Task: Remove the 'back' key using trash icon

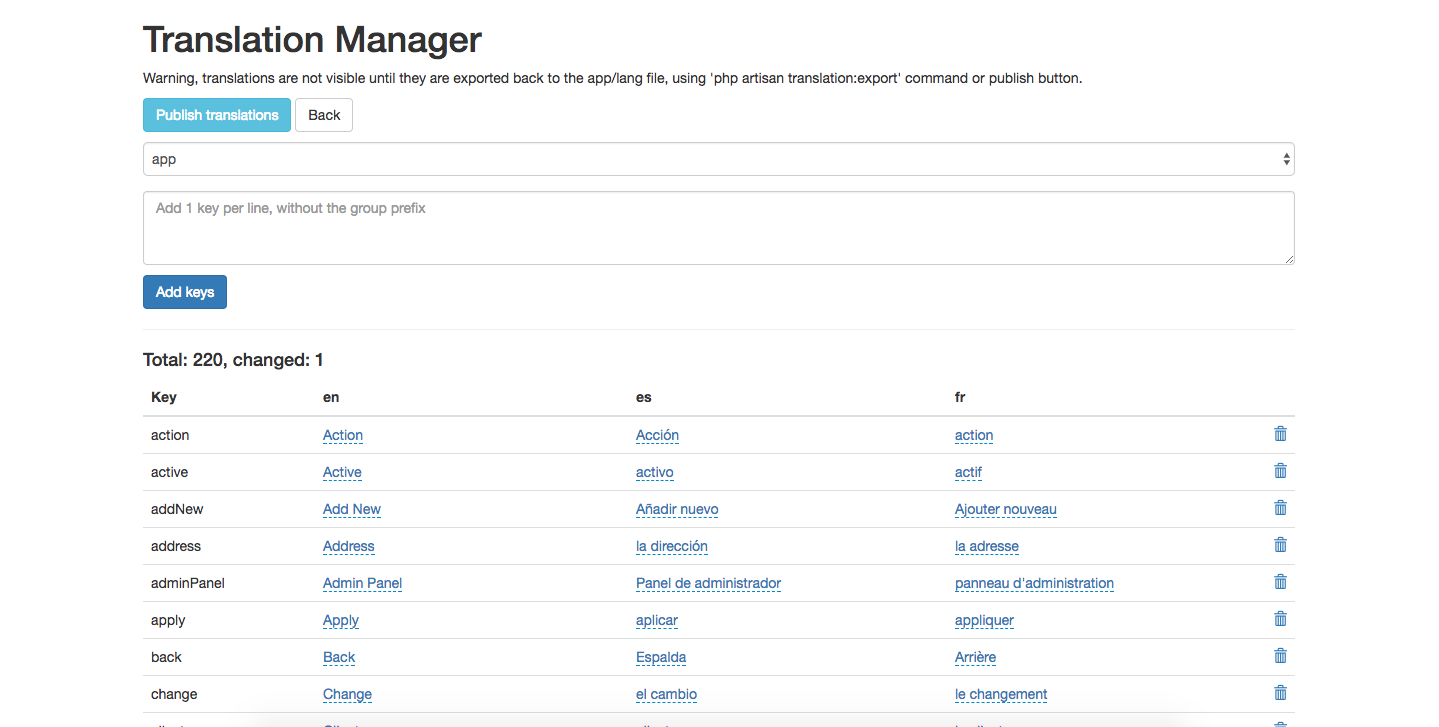Action: coord(1280,656)
